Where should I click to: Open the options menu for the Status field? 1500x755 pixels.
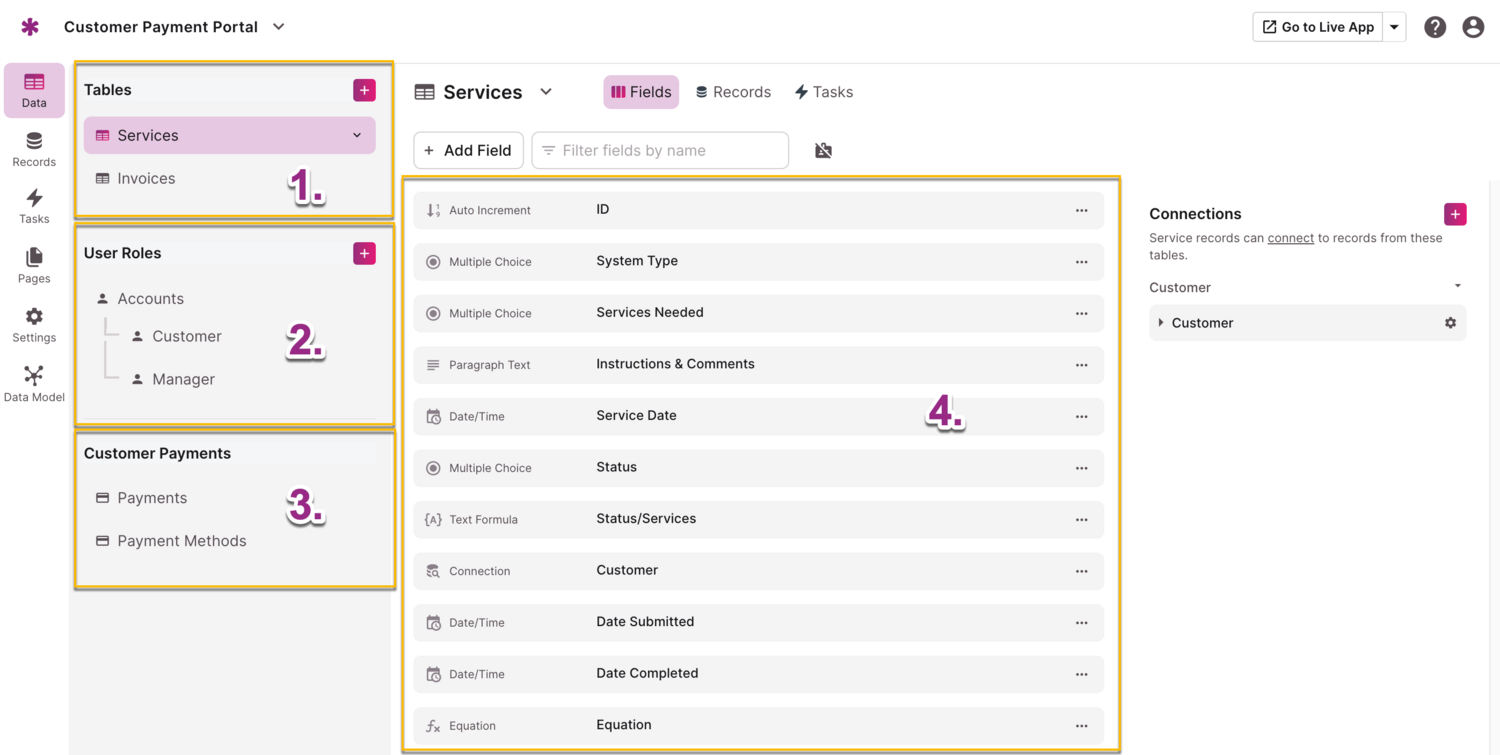click(x=1081, y=467)
